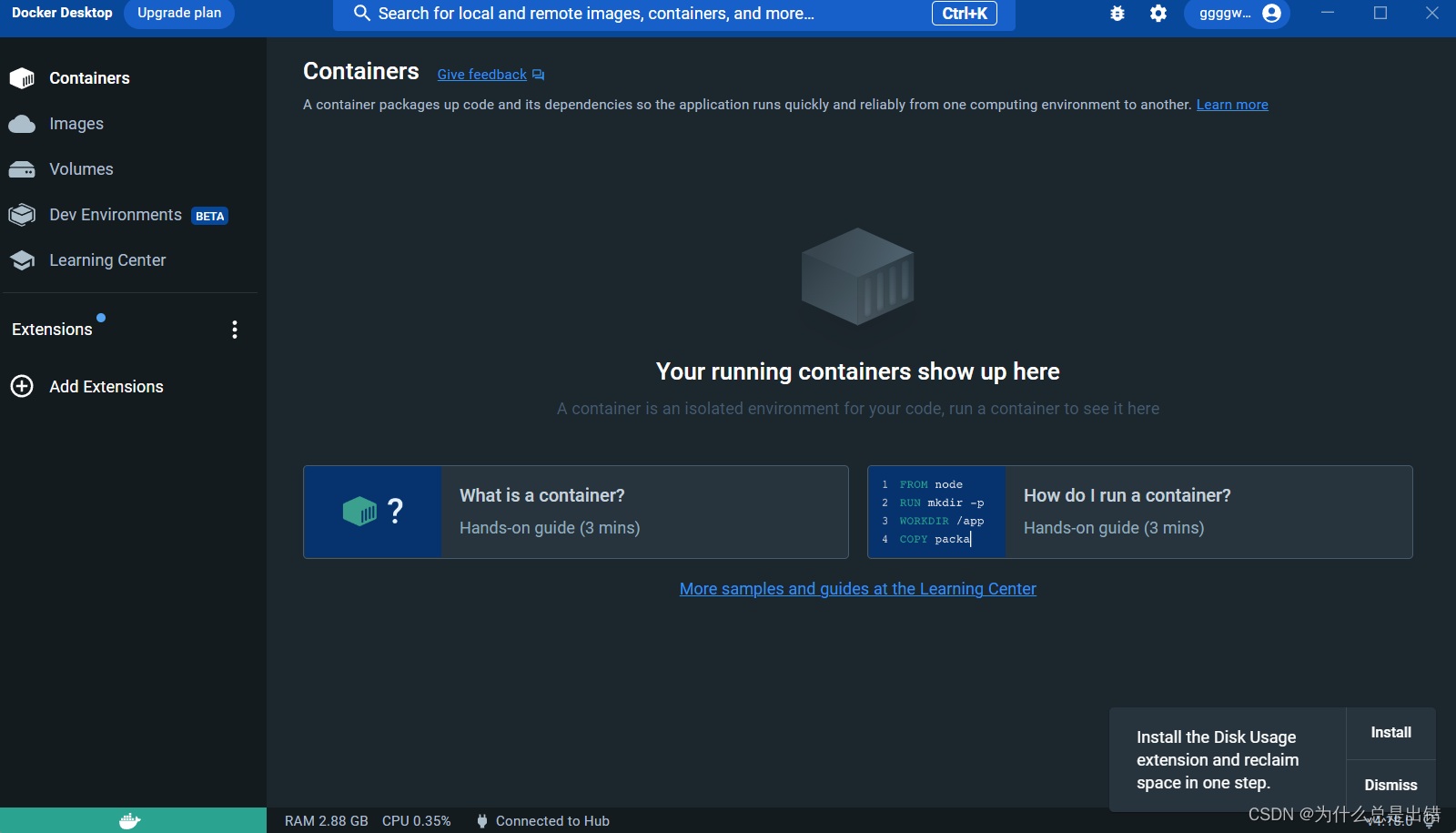Click the feedback chat icon beside Give feedback

539,75
